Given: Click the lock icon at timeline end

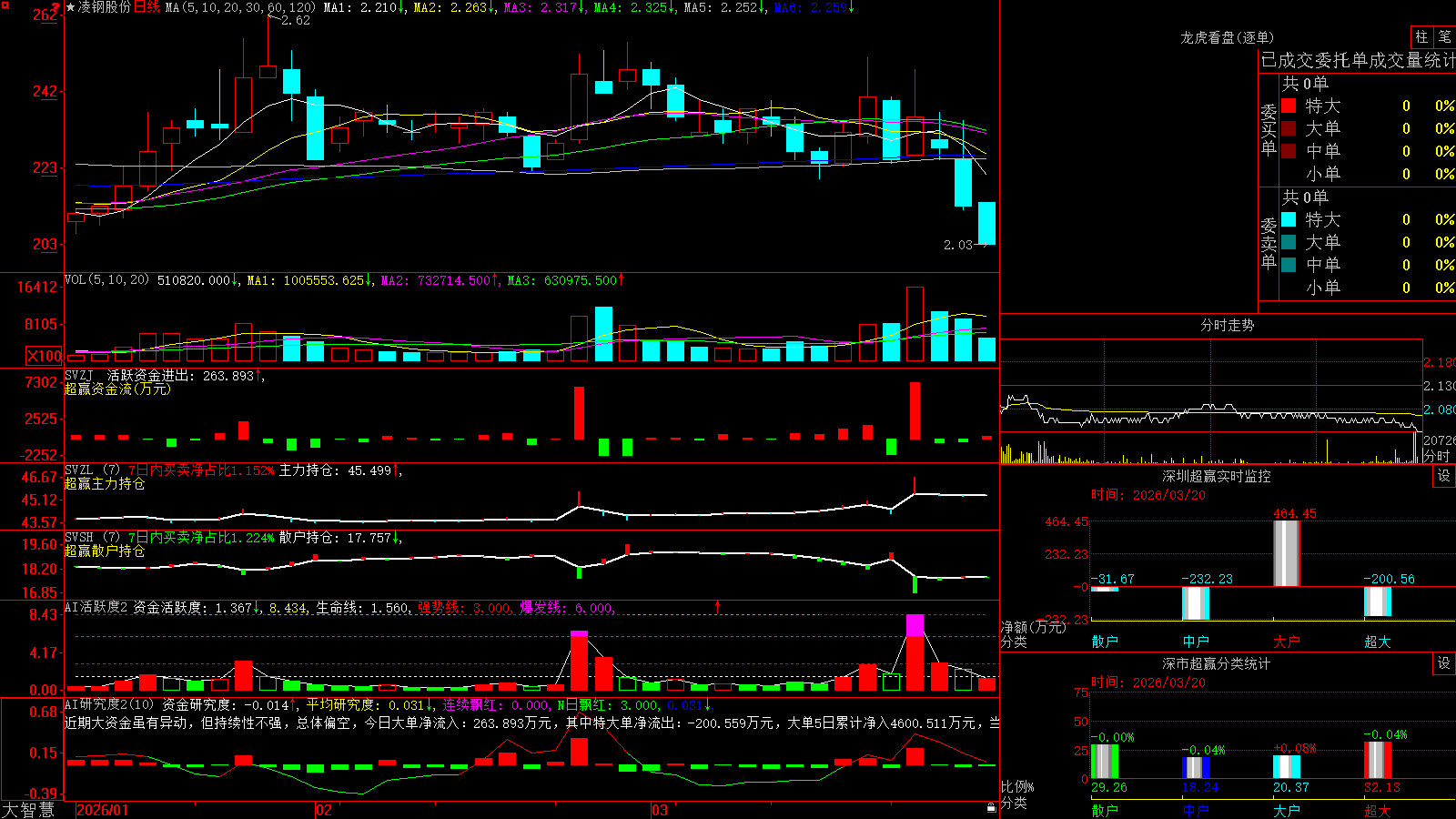Looking at the screenshot, I should pyautogui.click(x=992, y=808).
